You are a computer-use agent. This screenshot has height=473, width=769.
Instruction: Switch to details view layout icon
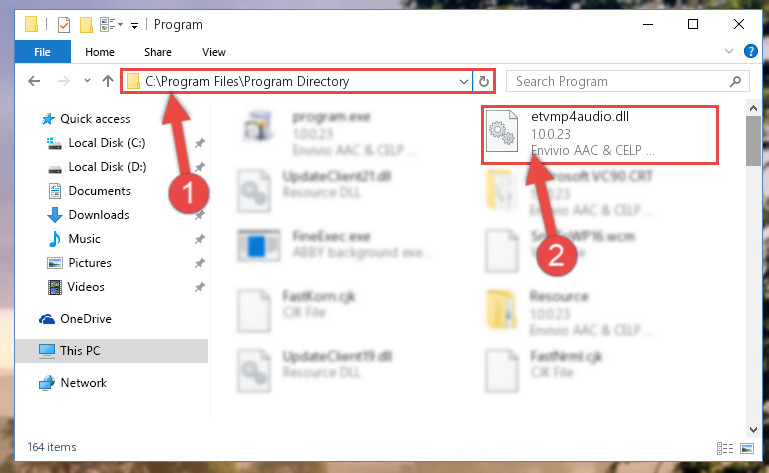pos(724,448)
